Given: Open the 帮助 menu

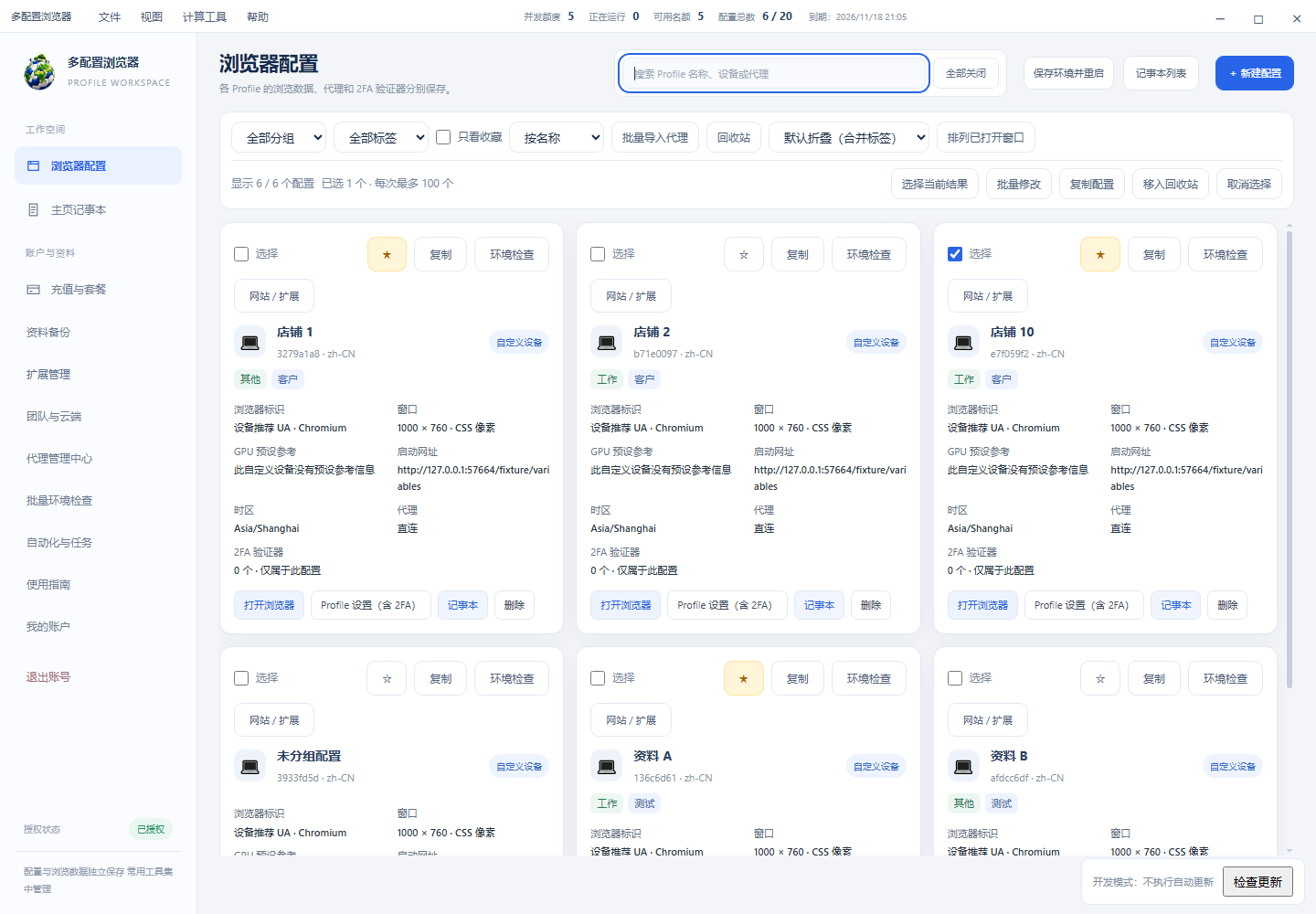Looking at the screenshot, I should pos(258,16).
